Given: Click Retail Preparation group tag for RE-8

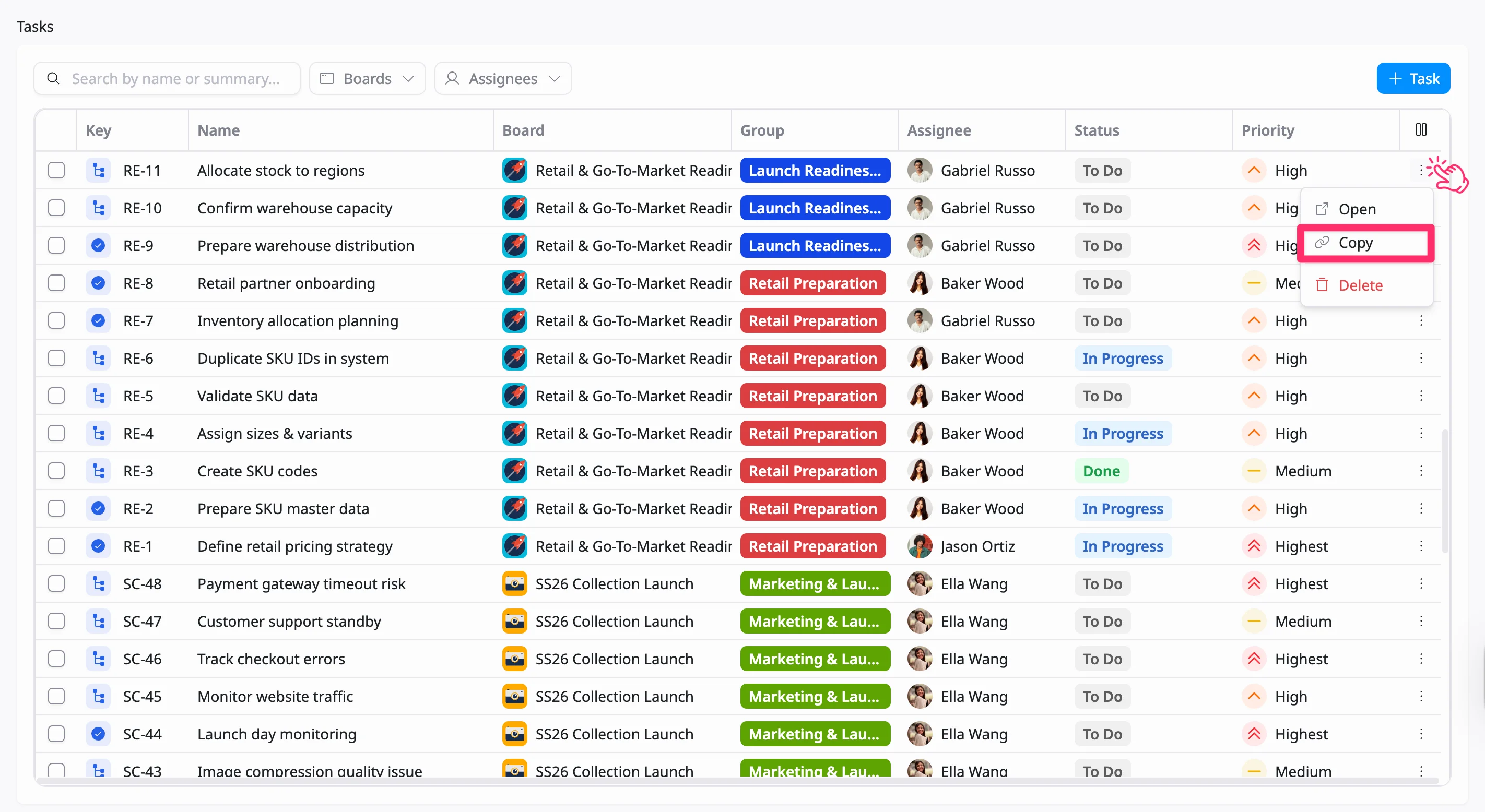Looking at the screenshot, I should tap(813, 283).
